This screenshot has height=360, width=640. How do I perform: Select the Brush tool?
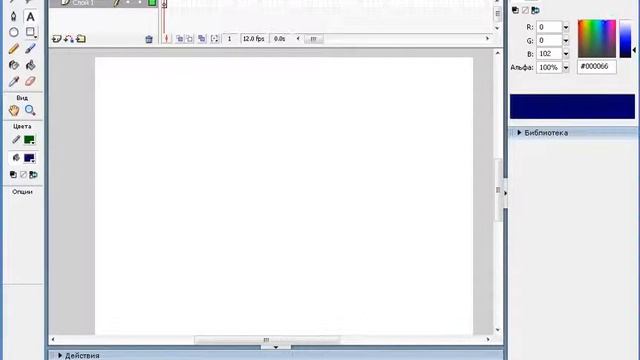tap(30, 49)
